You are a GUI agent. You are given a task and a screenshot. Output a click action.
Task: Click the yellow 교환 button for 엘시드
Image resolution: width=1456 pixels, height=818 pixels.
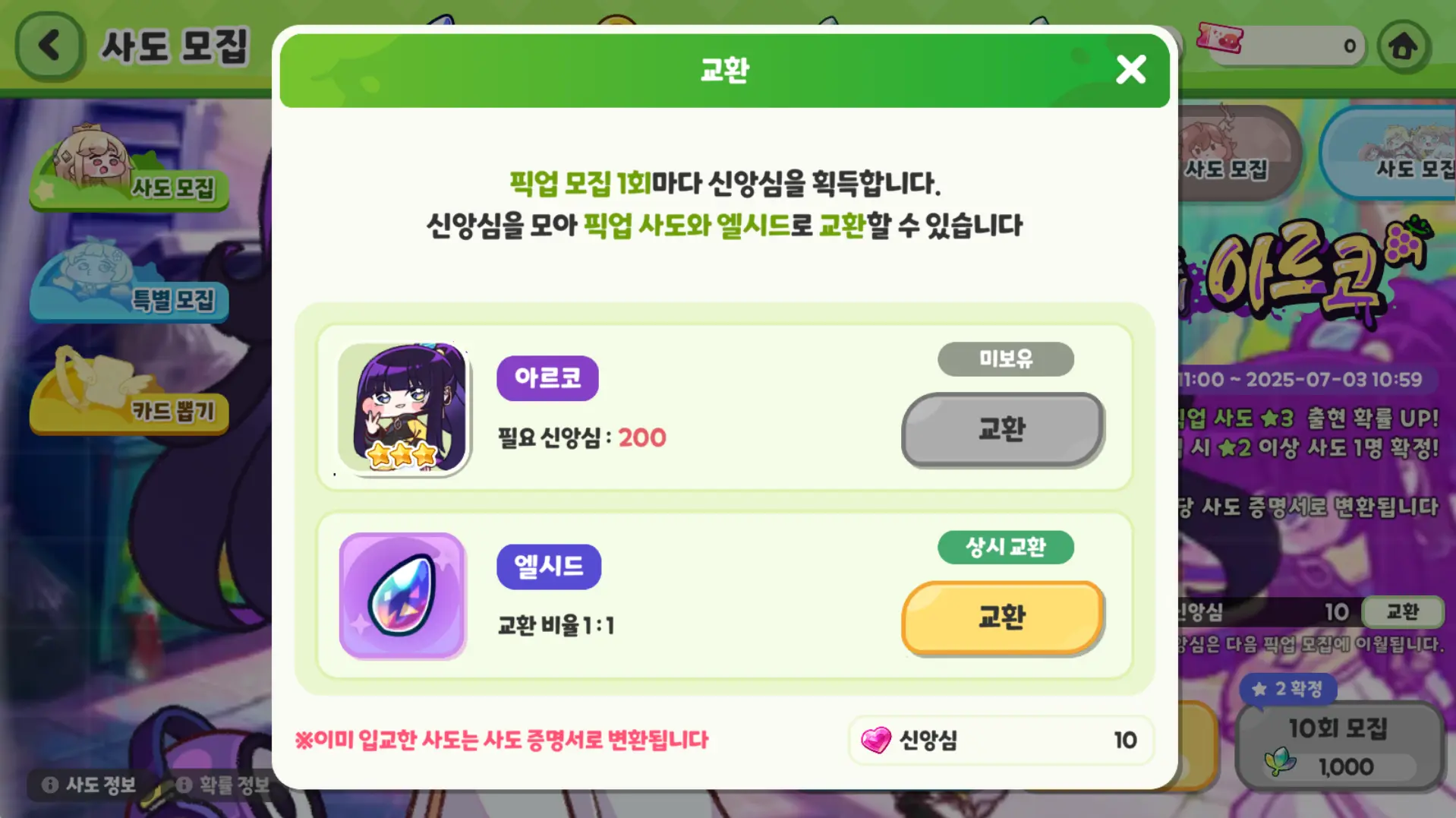click(1002, 617)
